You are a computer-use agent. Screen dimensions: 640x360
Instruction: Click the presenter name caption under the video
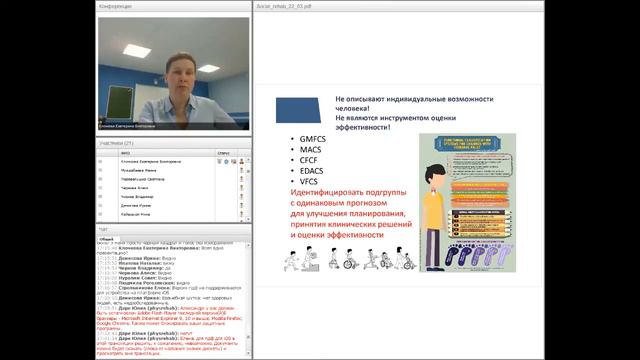click(127, 127)
